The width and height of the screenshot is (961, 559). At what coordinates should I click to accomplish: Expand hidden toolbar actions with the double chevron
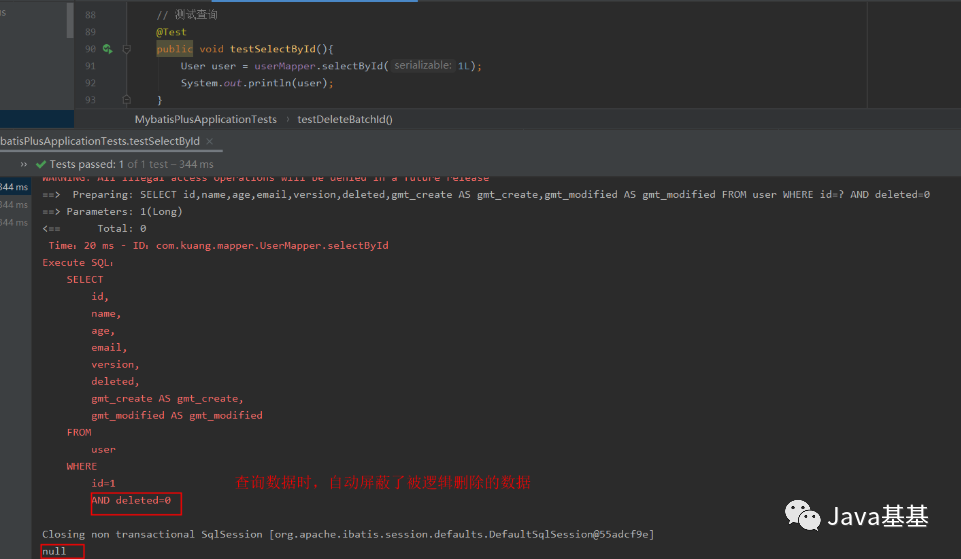(x=23, y=164)
